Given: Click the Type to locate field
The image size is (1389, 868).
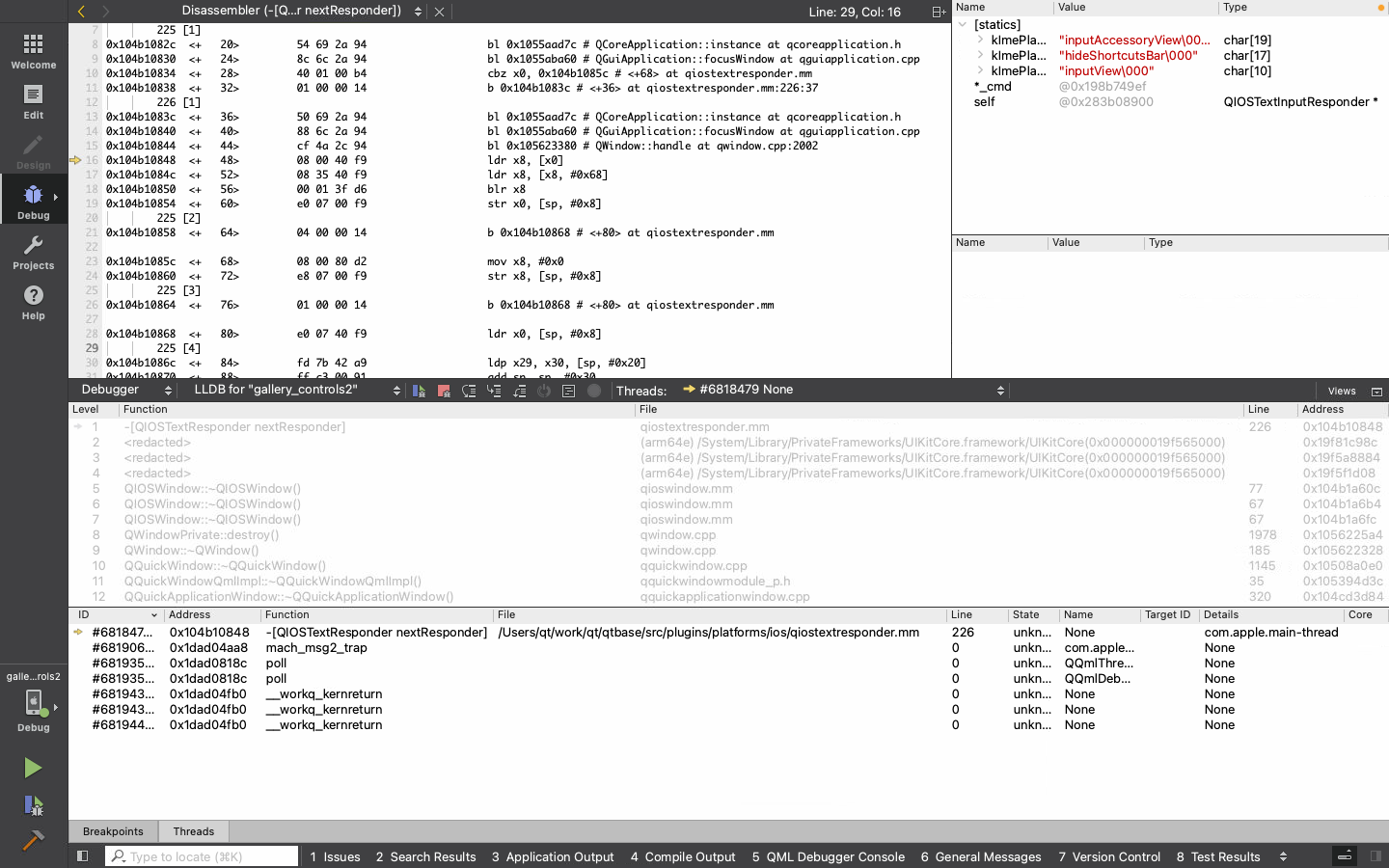Looking at the screenshot, I should 202,856.
